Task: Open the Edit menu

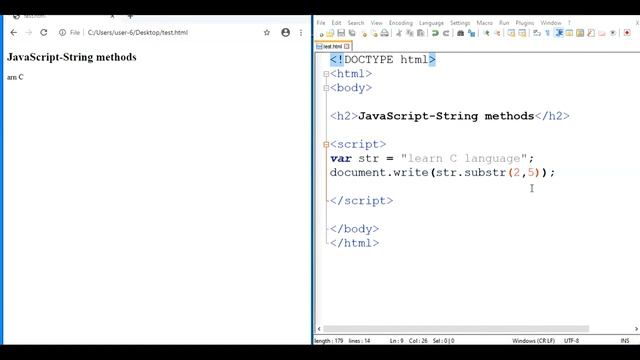Action: coord(336,23)
